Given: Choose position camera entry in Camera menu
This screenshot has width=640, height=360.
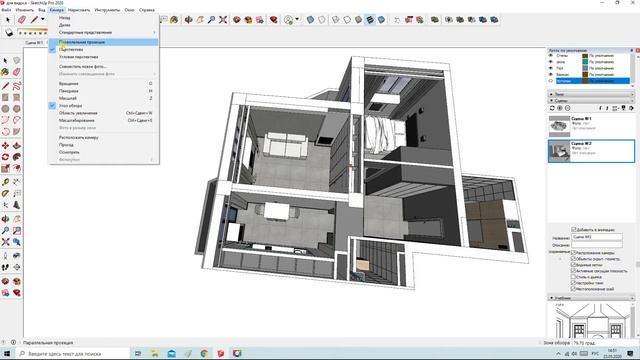Looking at the screenshot, I should point(104,138).
